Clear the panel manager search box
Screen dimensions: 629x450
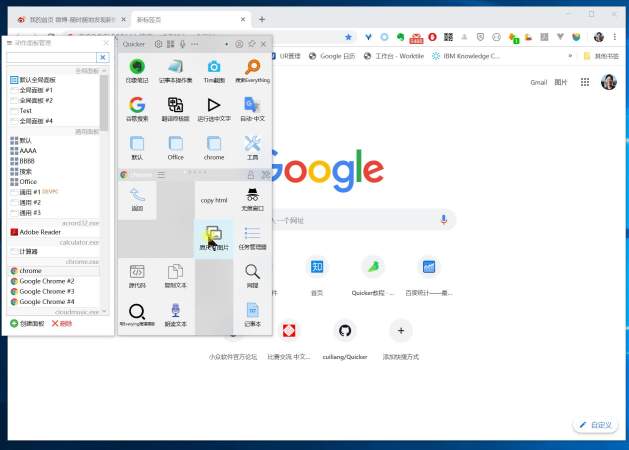coord(103,57)
